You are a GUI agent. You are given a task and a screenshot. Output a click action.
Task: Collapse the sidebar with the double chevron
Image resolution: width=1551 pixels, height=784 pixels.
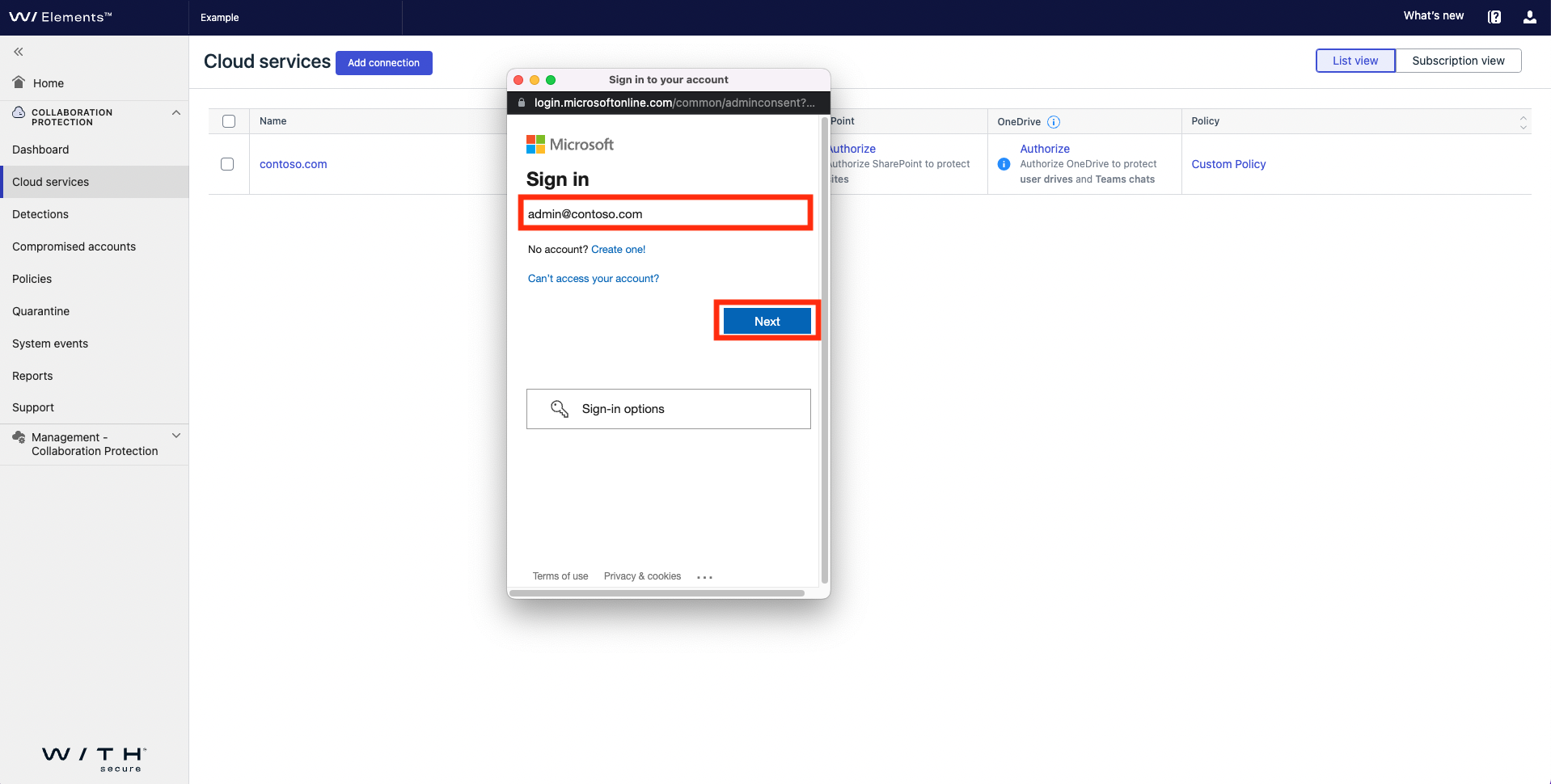[17, 51]
